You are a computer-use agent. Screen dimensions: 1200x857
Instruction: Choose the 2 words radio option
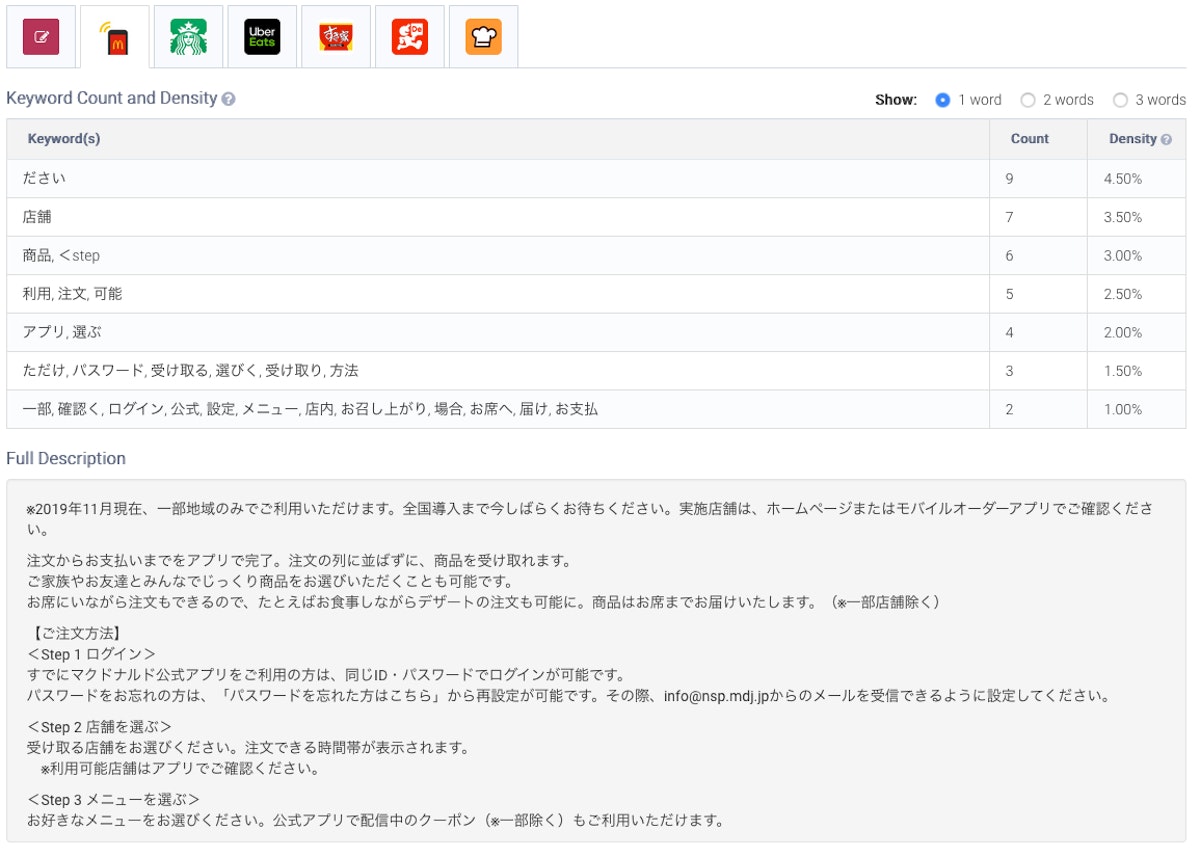pos(1027,100)
